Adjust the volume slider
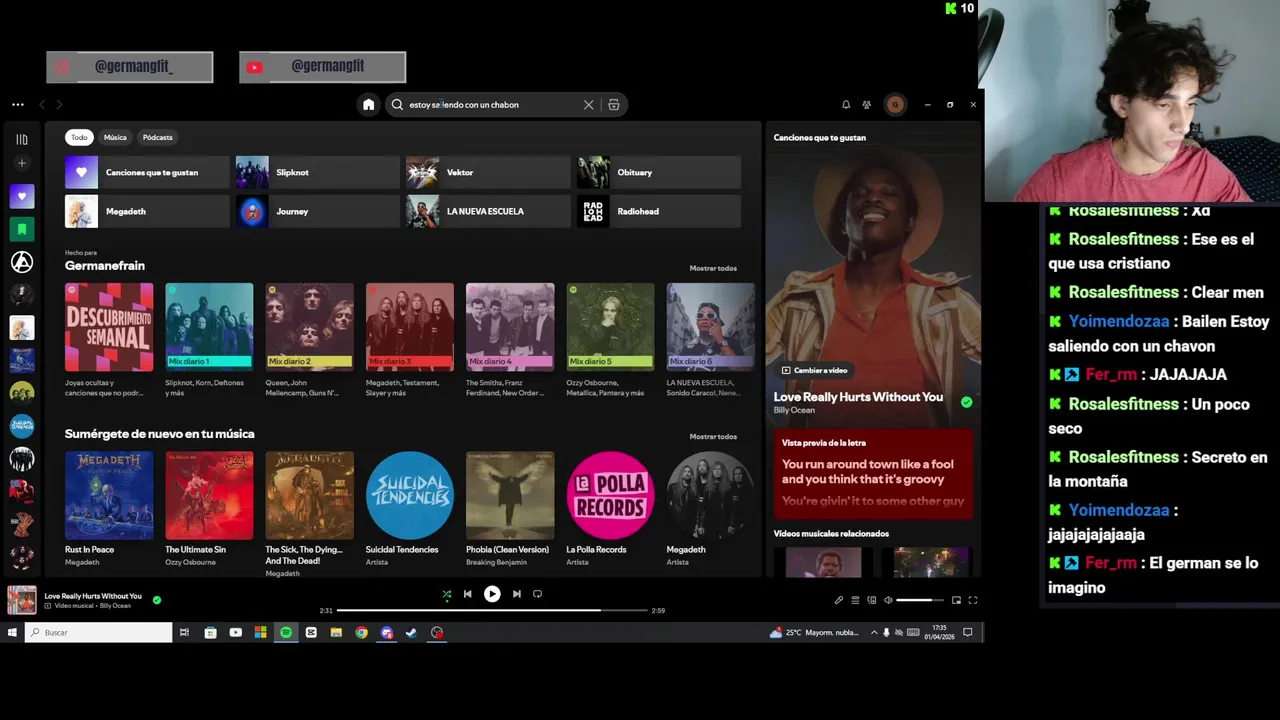 pos(920,600)
